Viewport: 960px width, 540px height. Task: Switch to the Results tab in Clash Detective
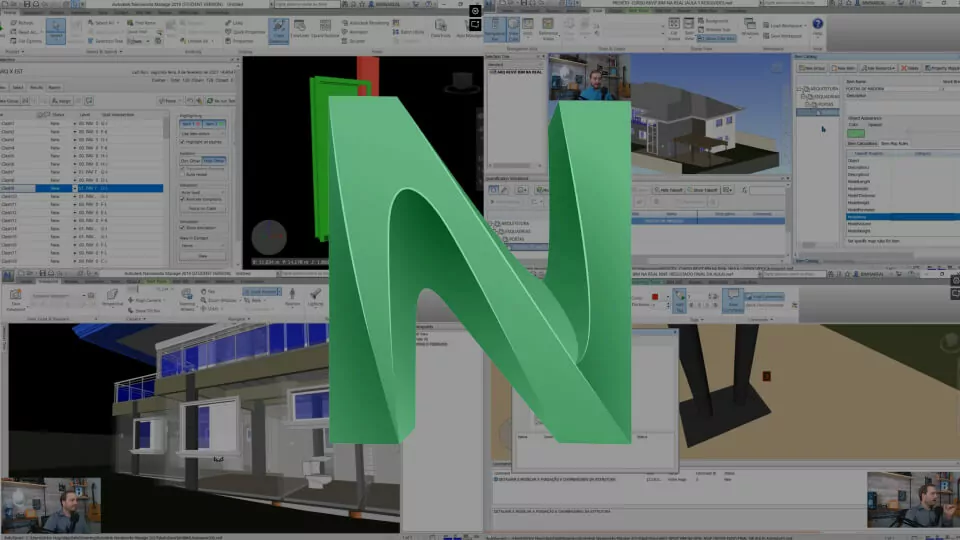click(36, 88)
